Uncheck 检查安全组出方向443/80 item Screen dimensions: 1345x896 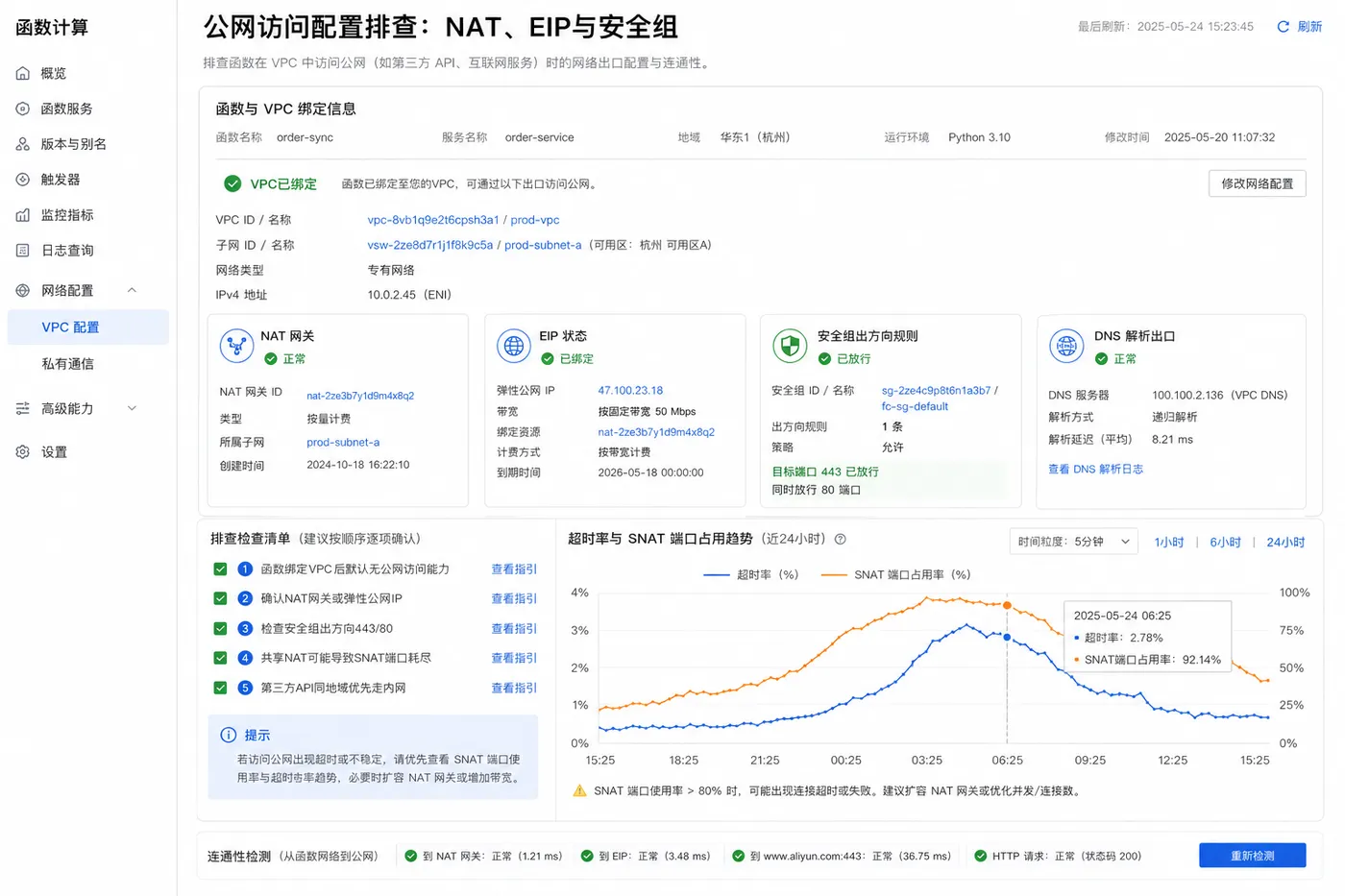220,628
